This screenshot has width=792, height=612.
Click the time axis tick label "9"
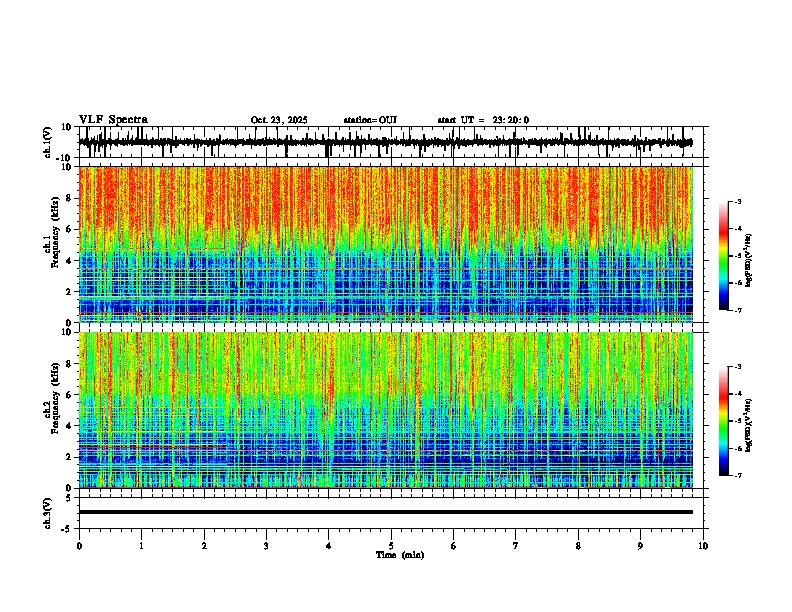[640, 546]
